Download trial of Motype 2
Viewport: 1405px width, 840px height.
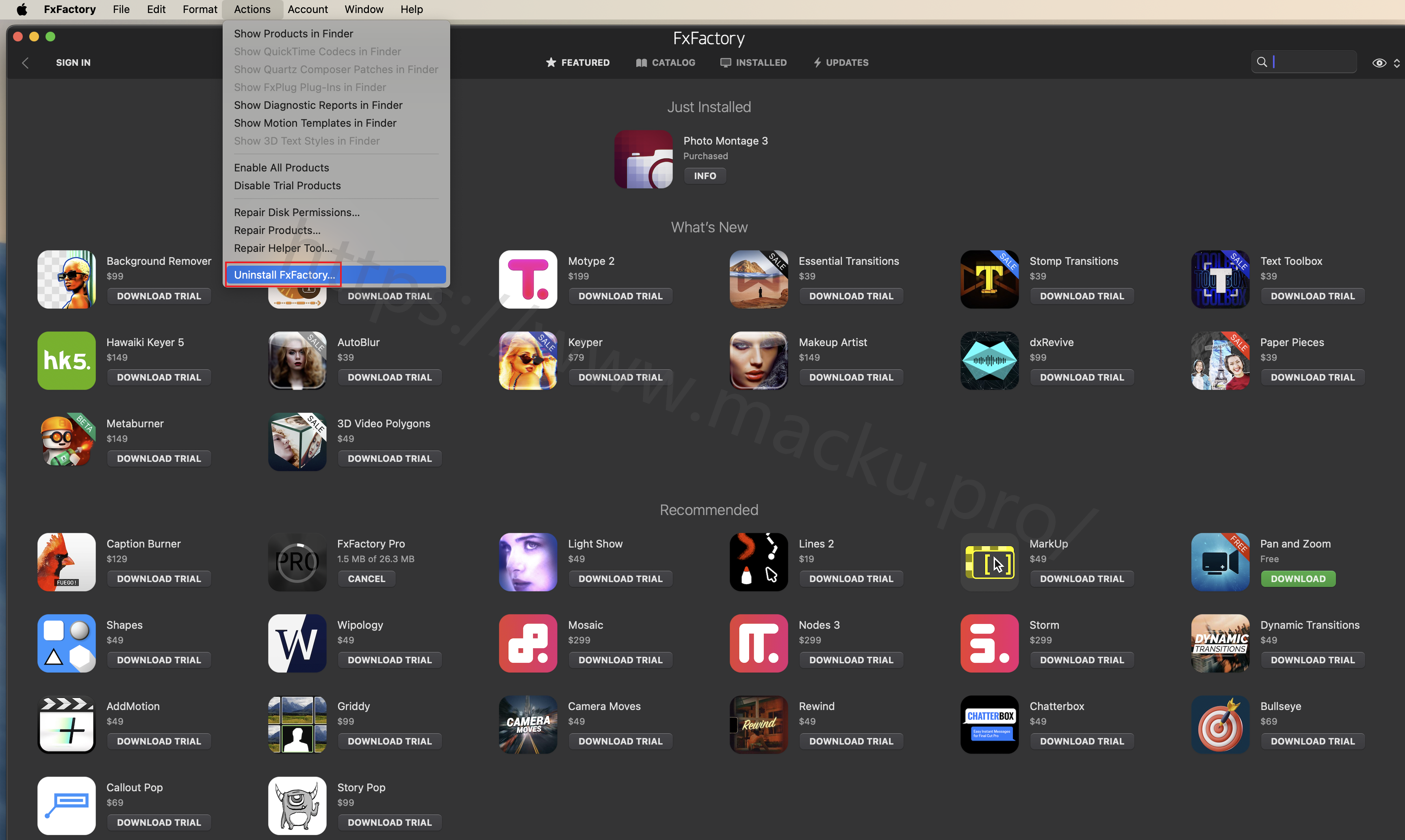[620, 296]
